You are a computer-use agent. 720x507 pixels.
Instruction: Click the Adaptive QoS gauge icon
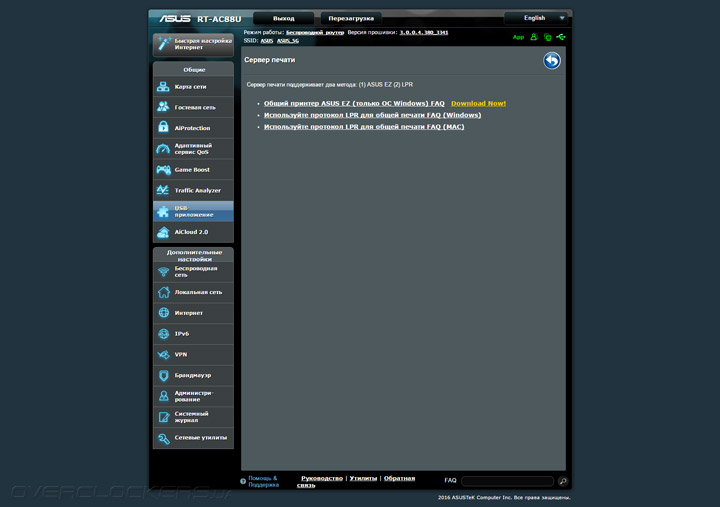163,149
